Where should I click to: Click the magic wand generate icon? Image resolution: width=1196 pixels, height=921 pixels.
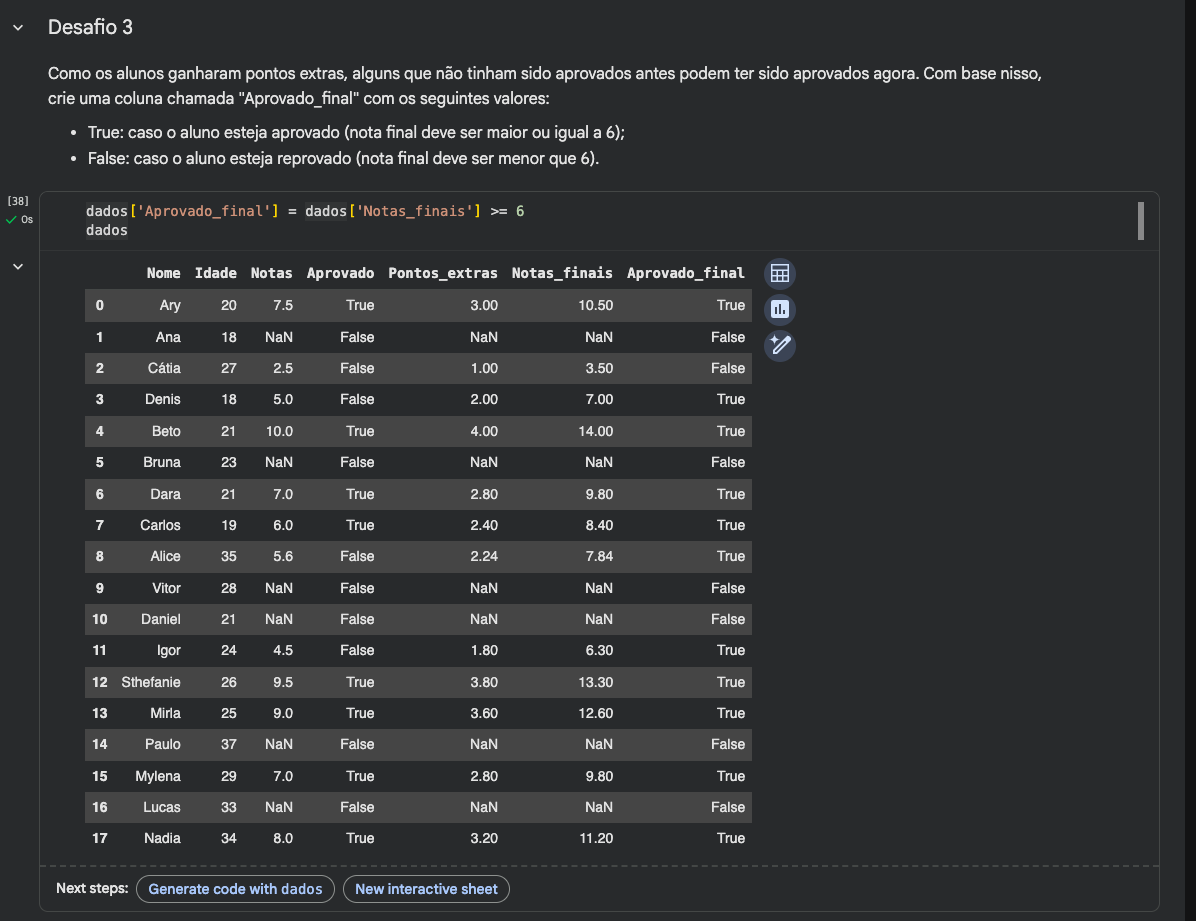[780, 346]
